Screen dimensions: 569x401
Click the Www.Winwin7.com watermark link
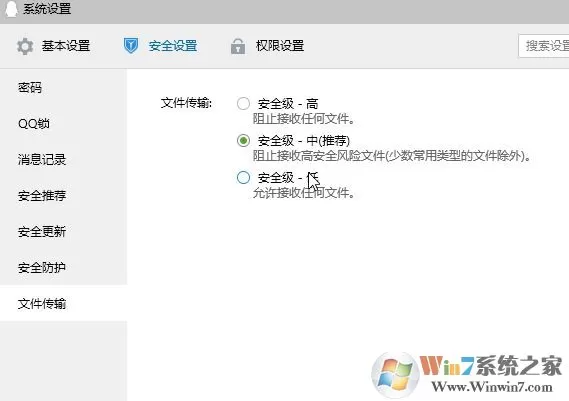pyautogui.click(x=492, y=387)
